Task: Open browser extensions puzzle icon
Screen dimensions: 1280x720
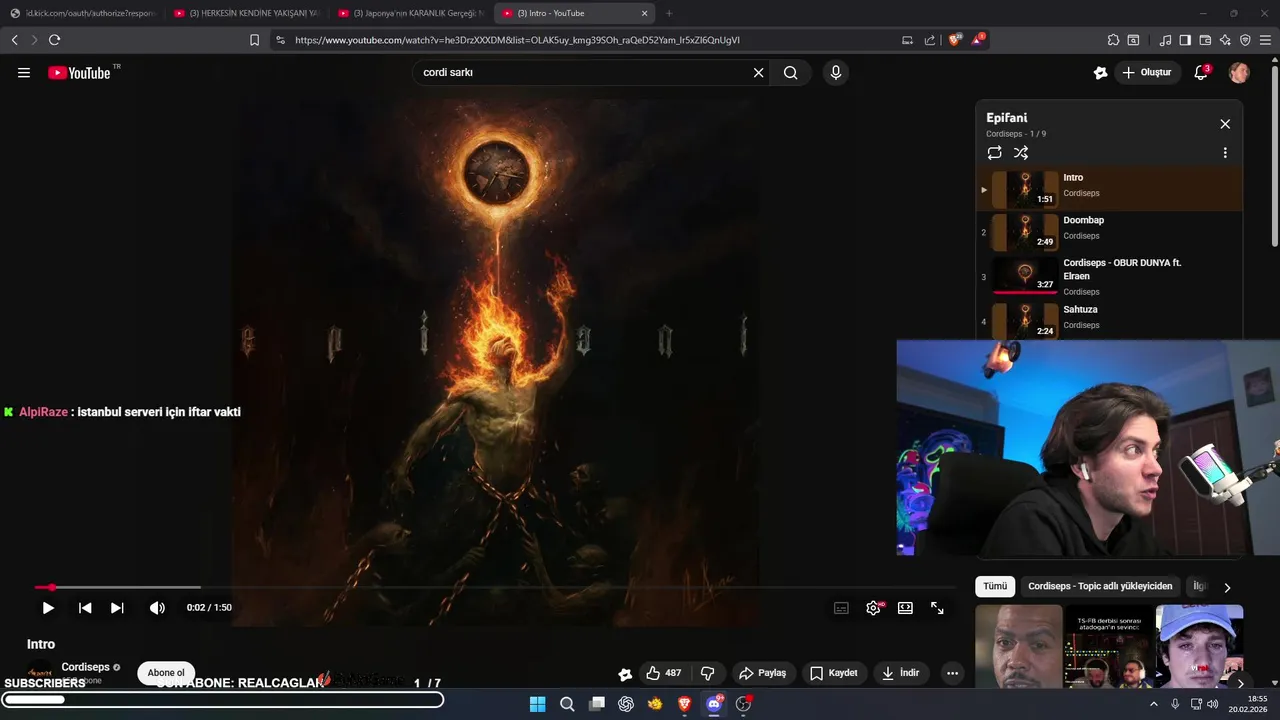Action: point(1113,40)
